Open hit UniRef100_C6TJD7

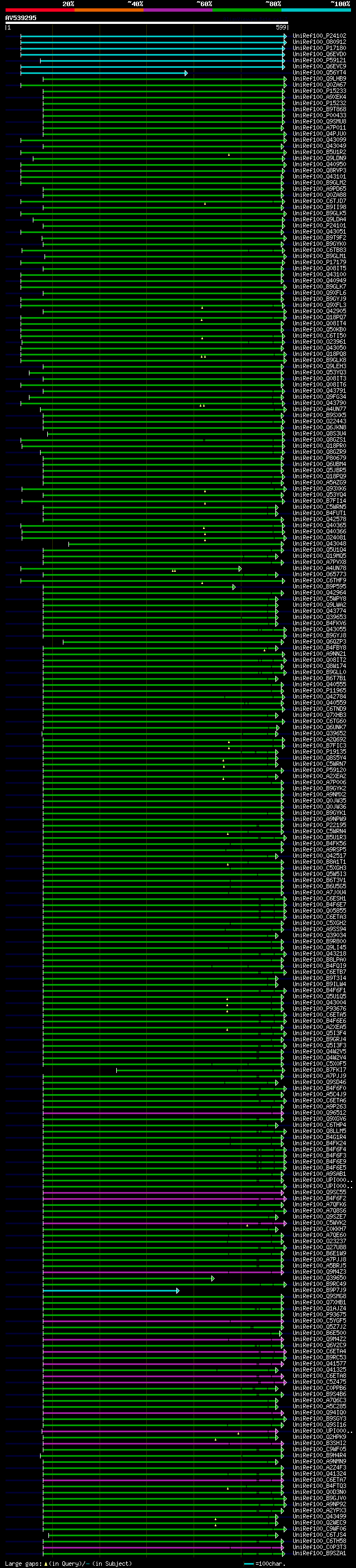319,201
